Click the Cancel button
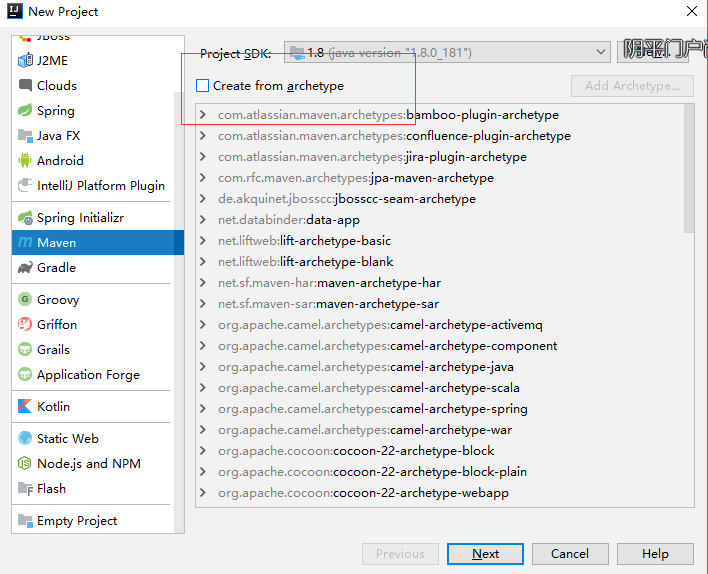The image size is (708, 574). 570,554
